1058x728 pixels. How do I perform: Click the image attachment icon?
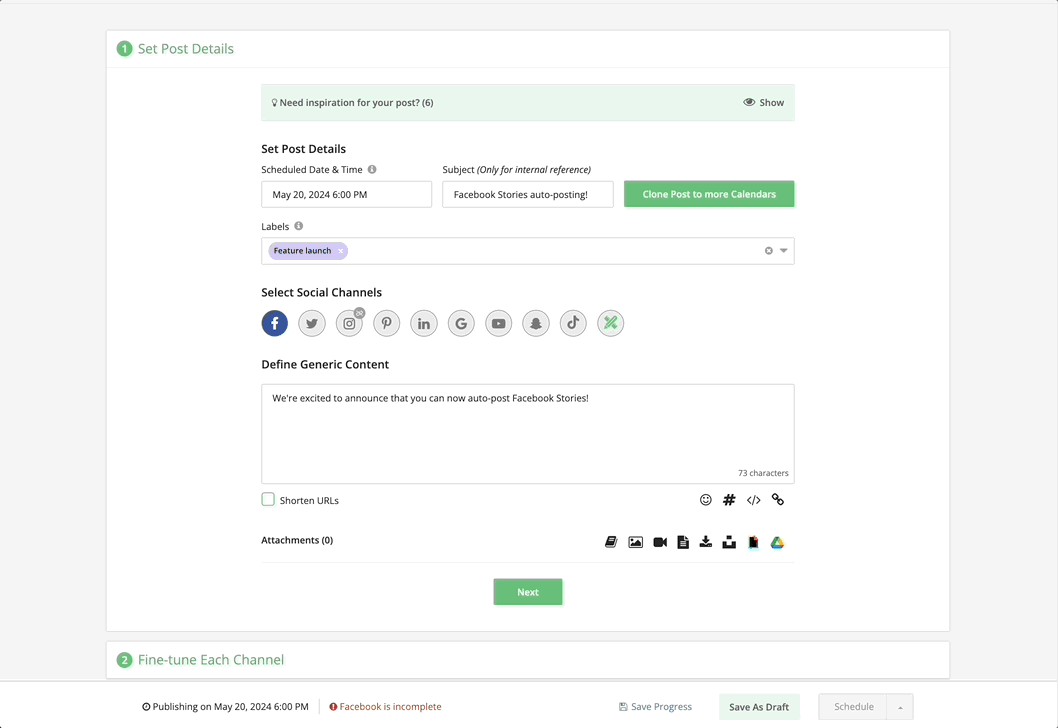[x=636, y=542]
